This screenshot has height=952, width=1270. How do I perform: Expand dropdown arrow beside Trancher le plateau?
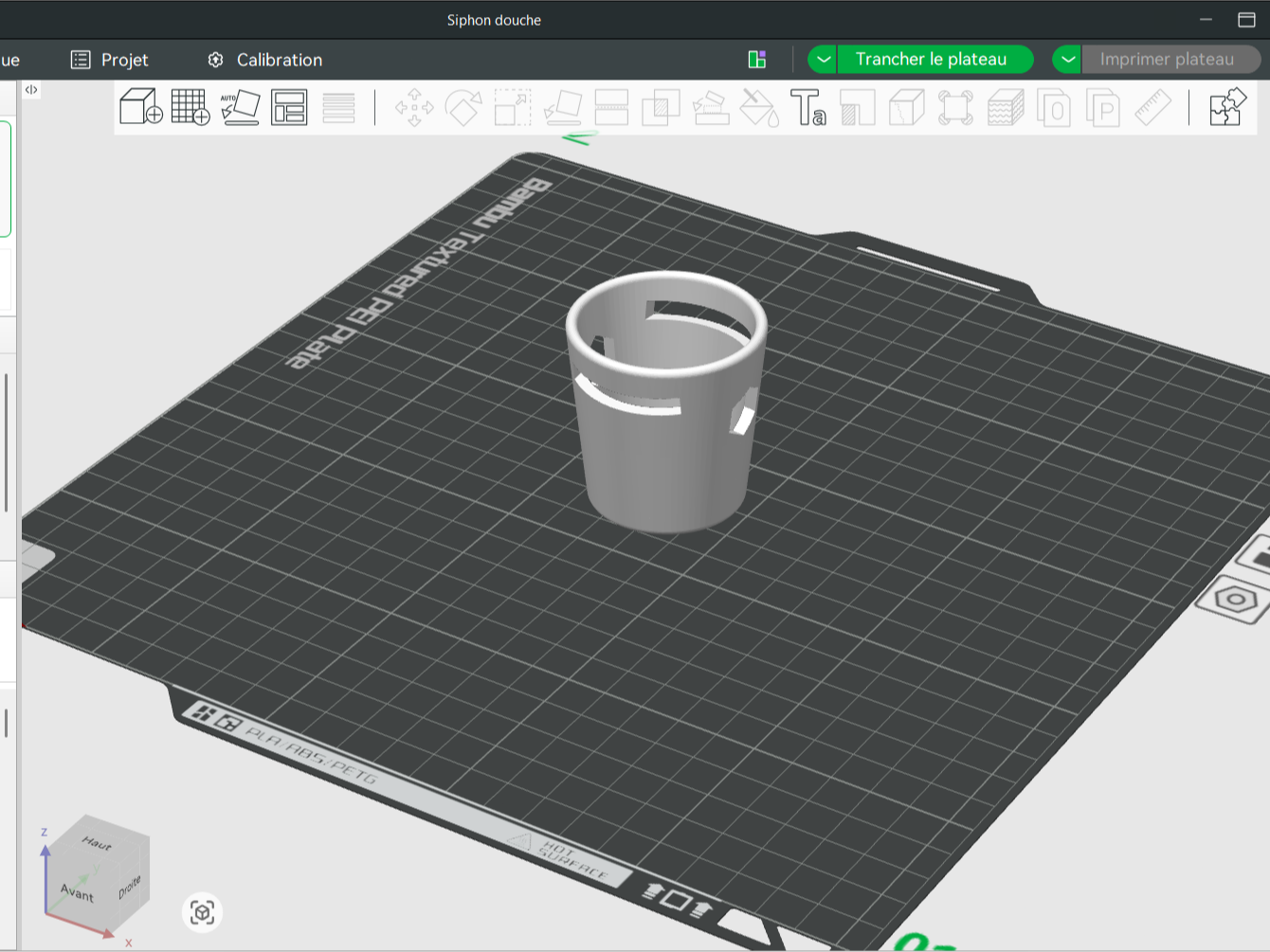click(823, 60)
